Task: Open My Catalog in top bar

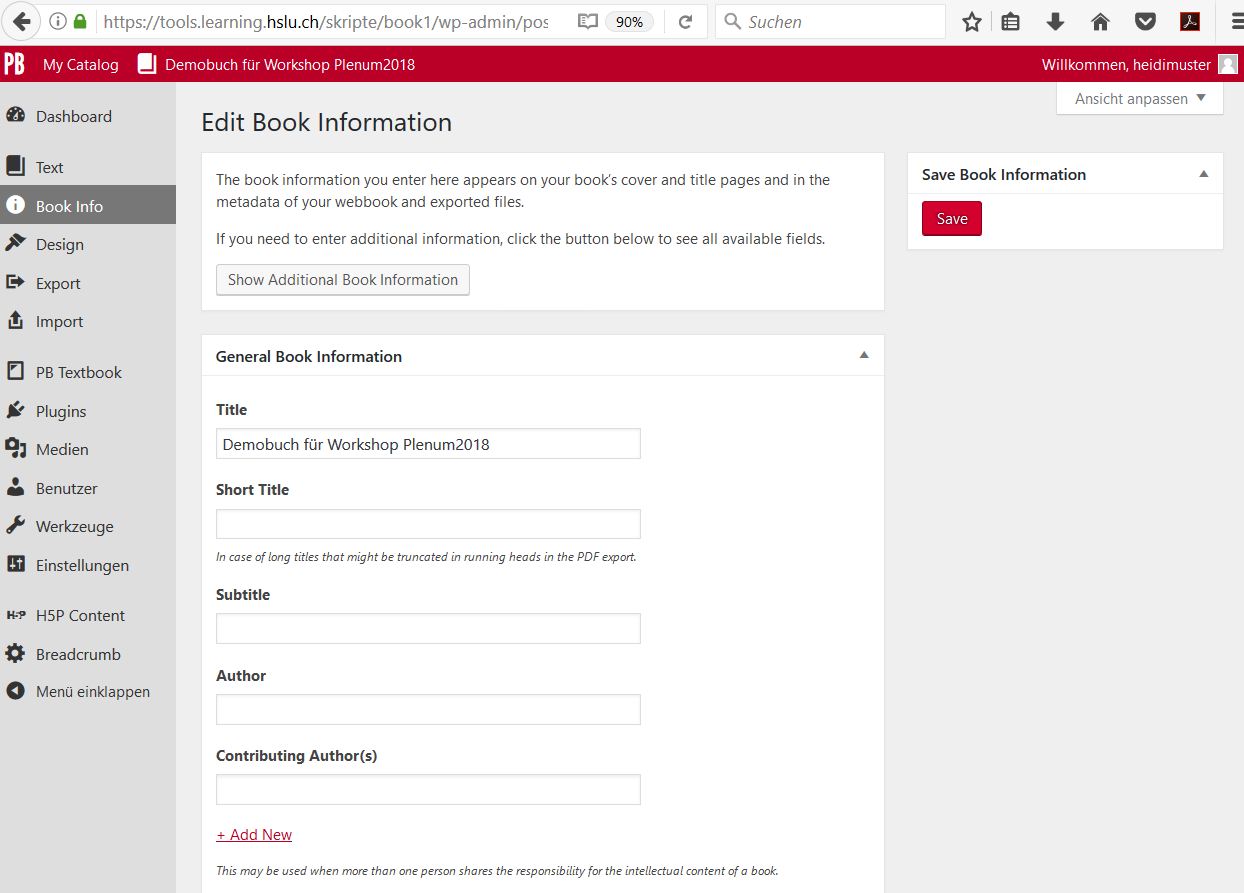Action: click(80, 65)
